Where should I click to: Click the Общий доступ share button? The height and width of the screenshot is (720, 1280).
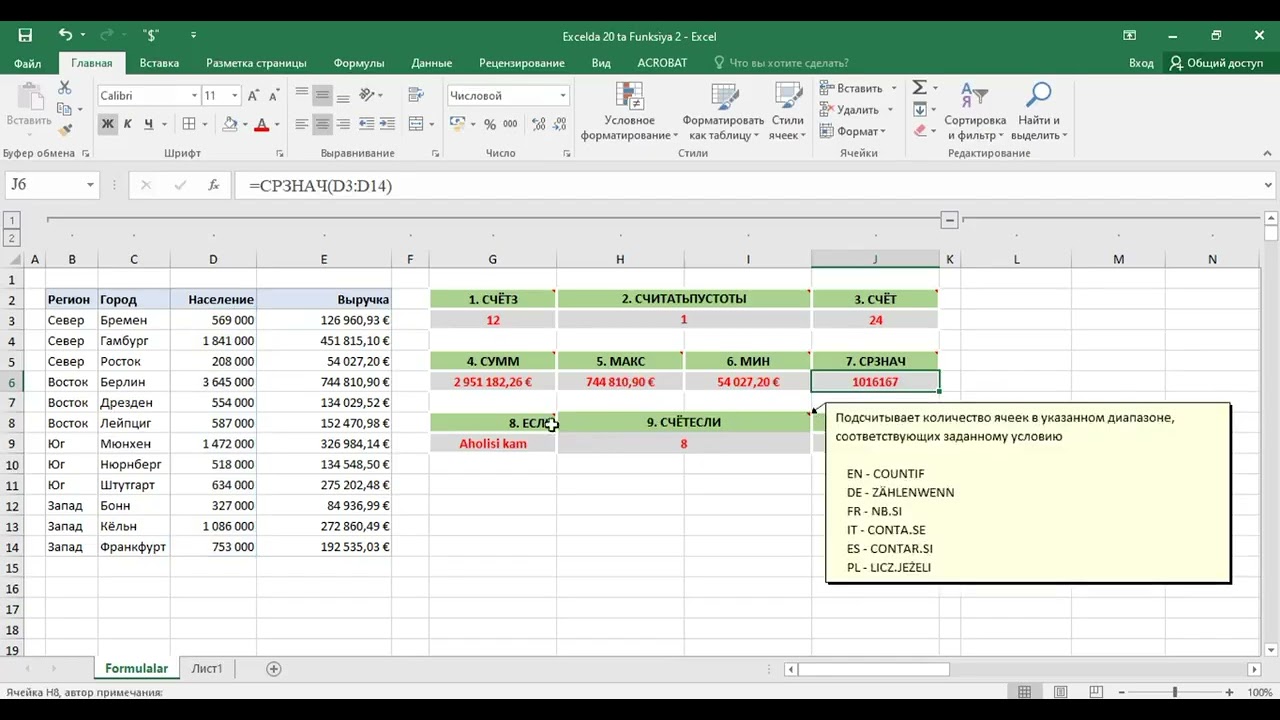point(1217,62)
